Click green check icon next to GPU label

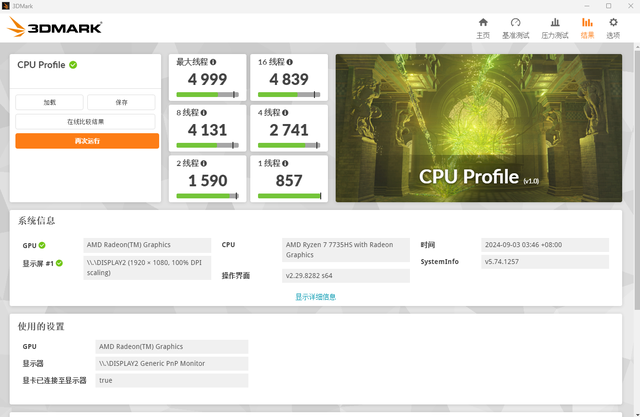[42, 245]
